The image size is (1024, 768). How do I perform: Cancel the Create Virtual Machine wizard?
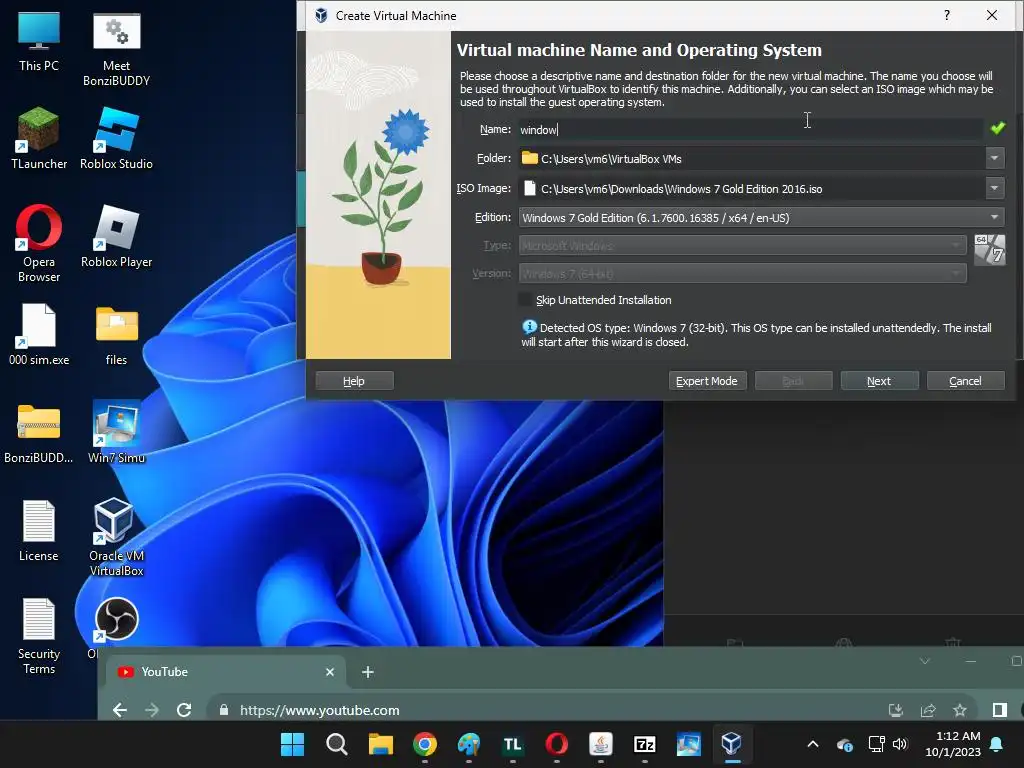(x=965, y=381)
